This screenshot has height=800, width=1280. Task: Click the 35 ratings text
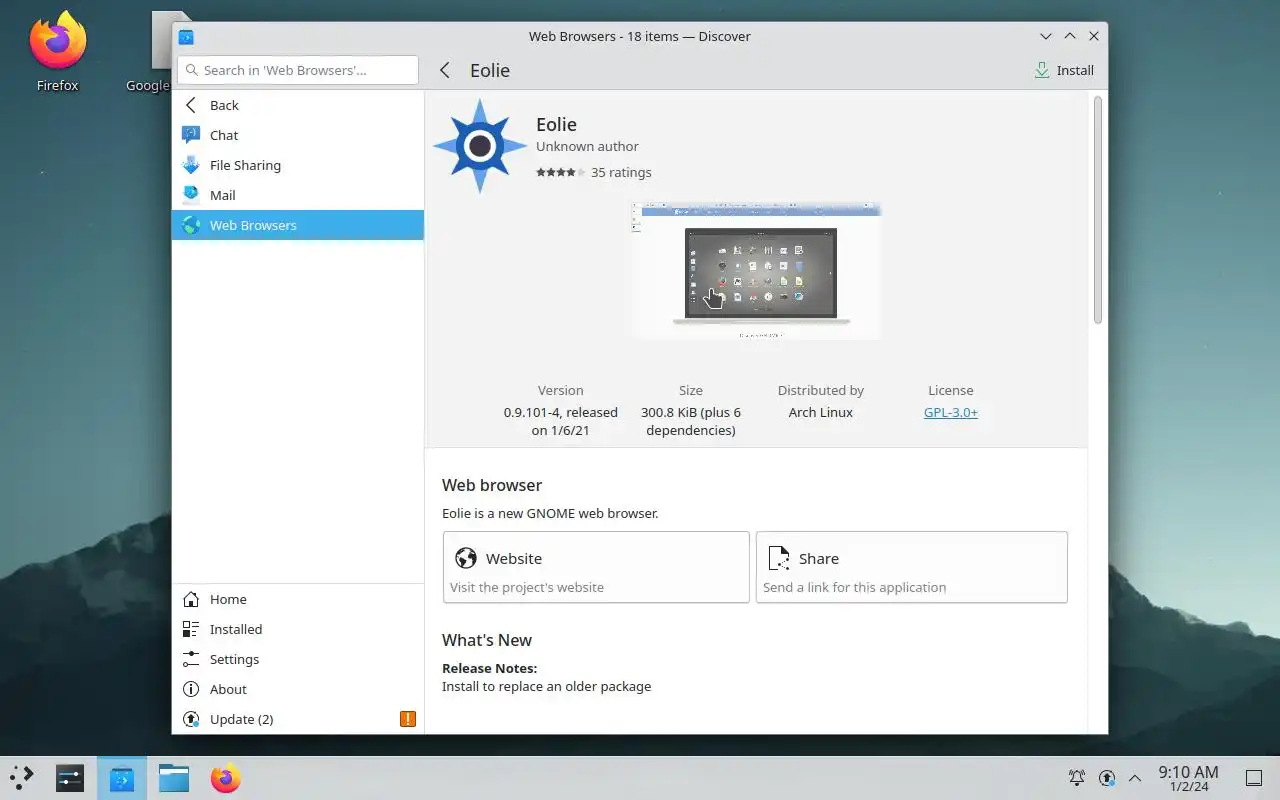tap(621, 172)
